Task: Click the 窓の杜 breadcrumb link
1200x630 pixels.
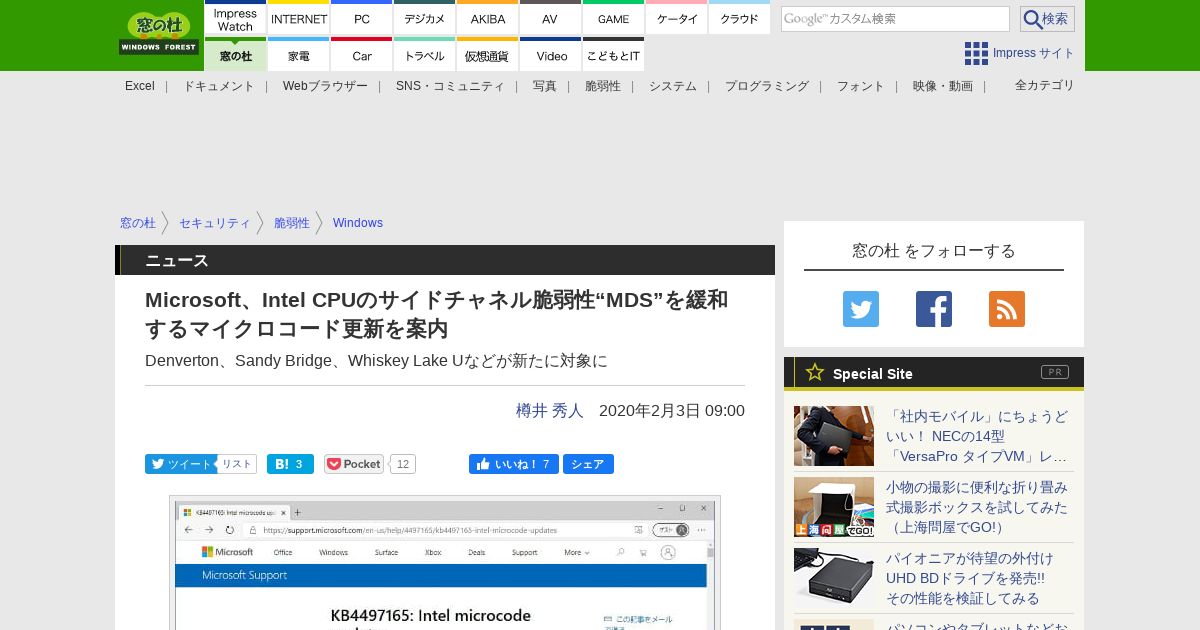Action: pos(138,223)
